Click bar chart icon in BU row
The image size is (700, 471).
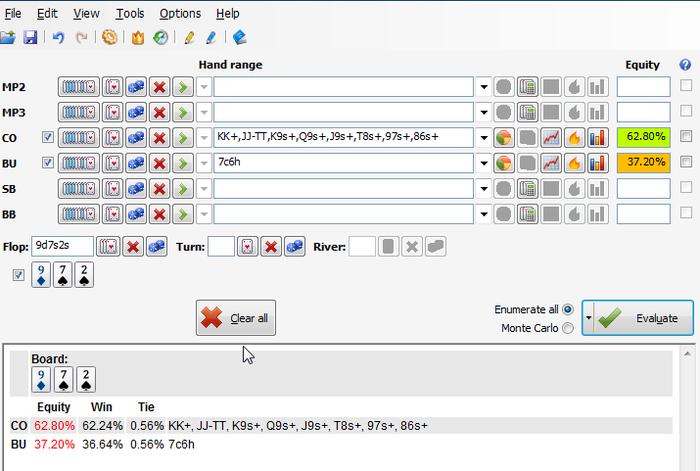click(597, 163)
